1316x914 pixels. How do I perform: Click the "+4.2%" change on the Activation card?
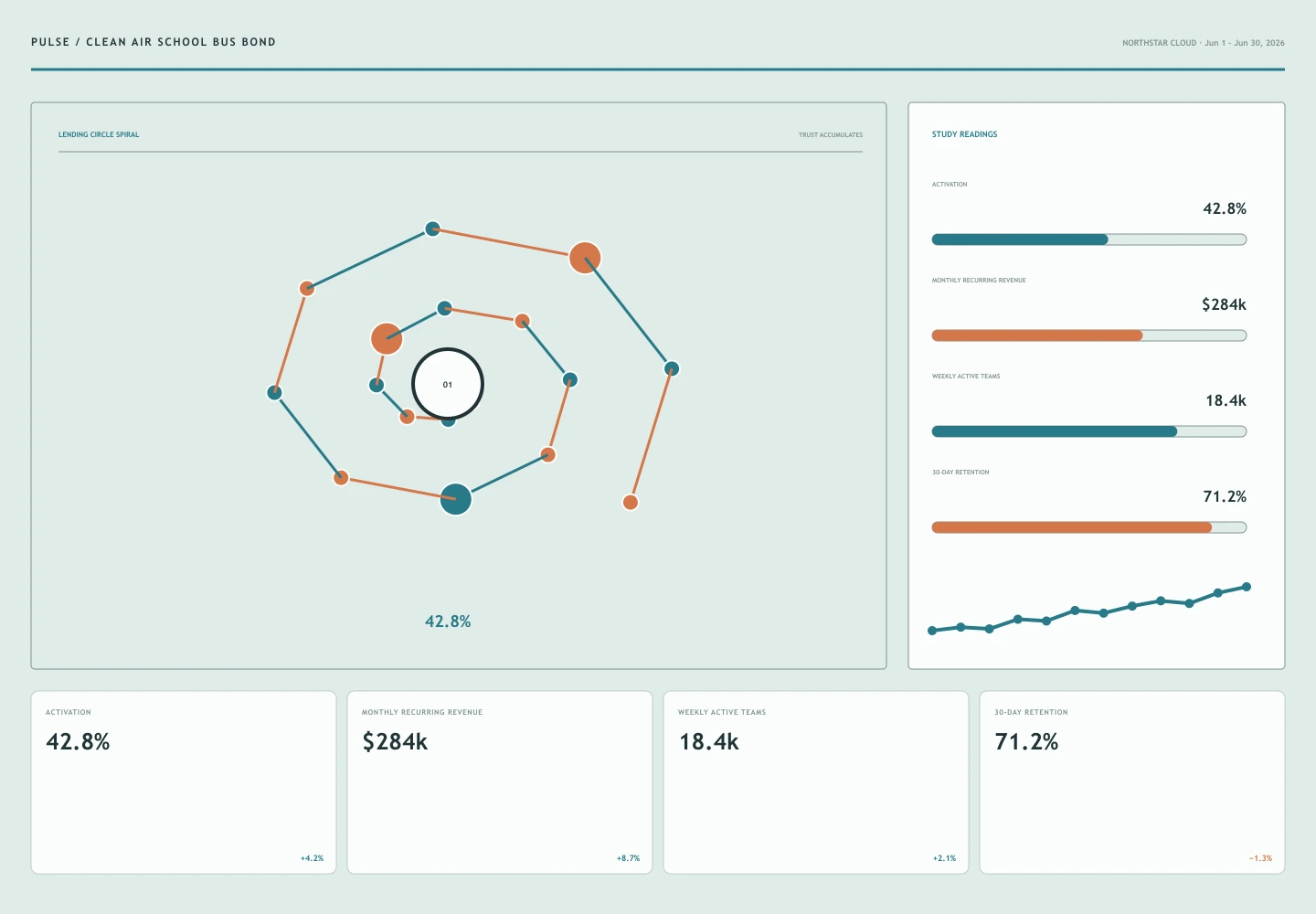(312, 858)
